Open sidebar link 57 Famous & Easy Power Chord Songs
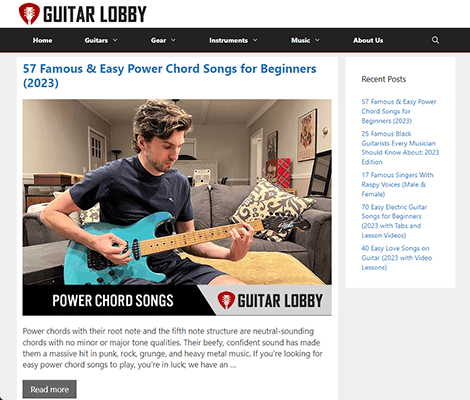 [399, 111]
